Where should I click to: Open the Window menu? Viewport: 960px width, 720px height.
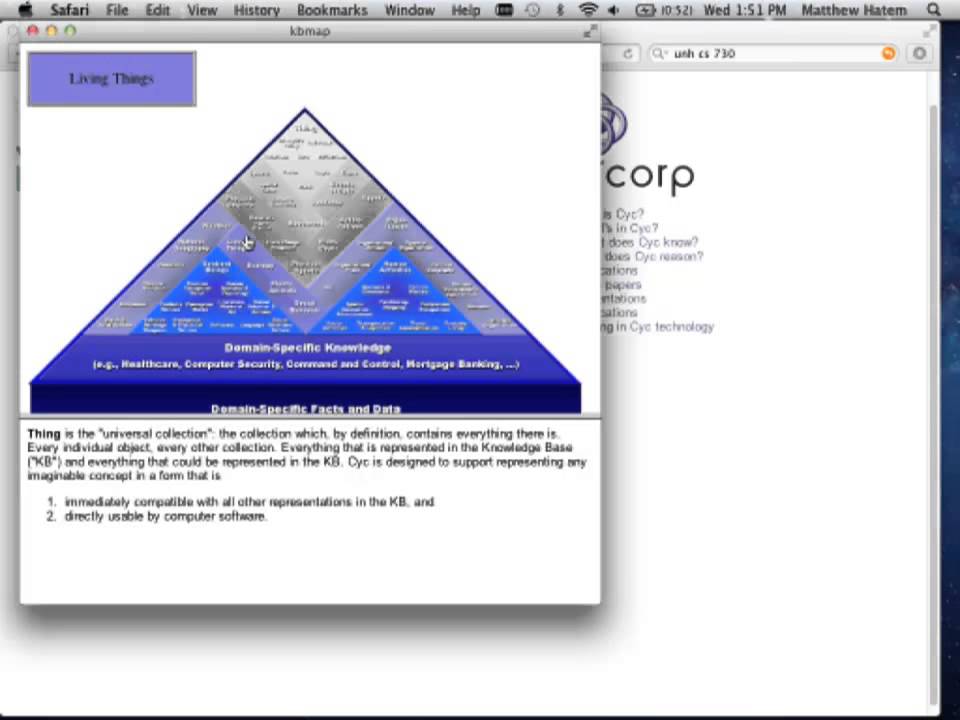point(410,10)
